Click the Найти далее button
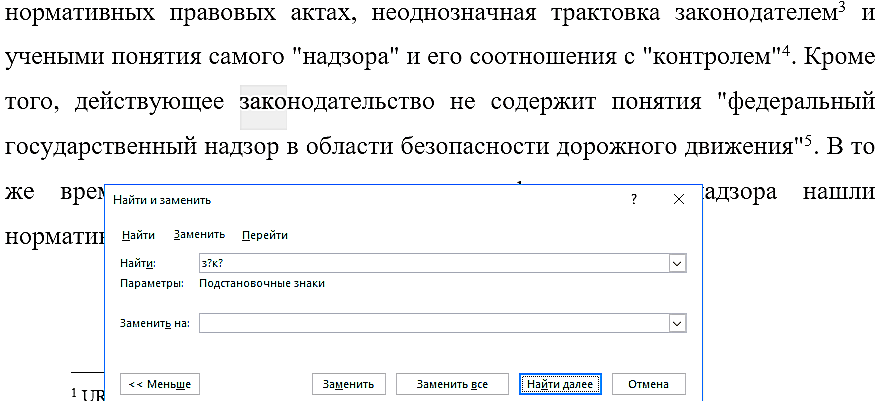This screenshot has width=889, height=401. pyautogui.click(x=558, y=384)
